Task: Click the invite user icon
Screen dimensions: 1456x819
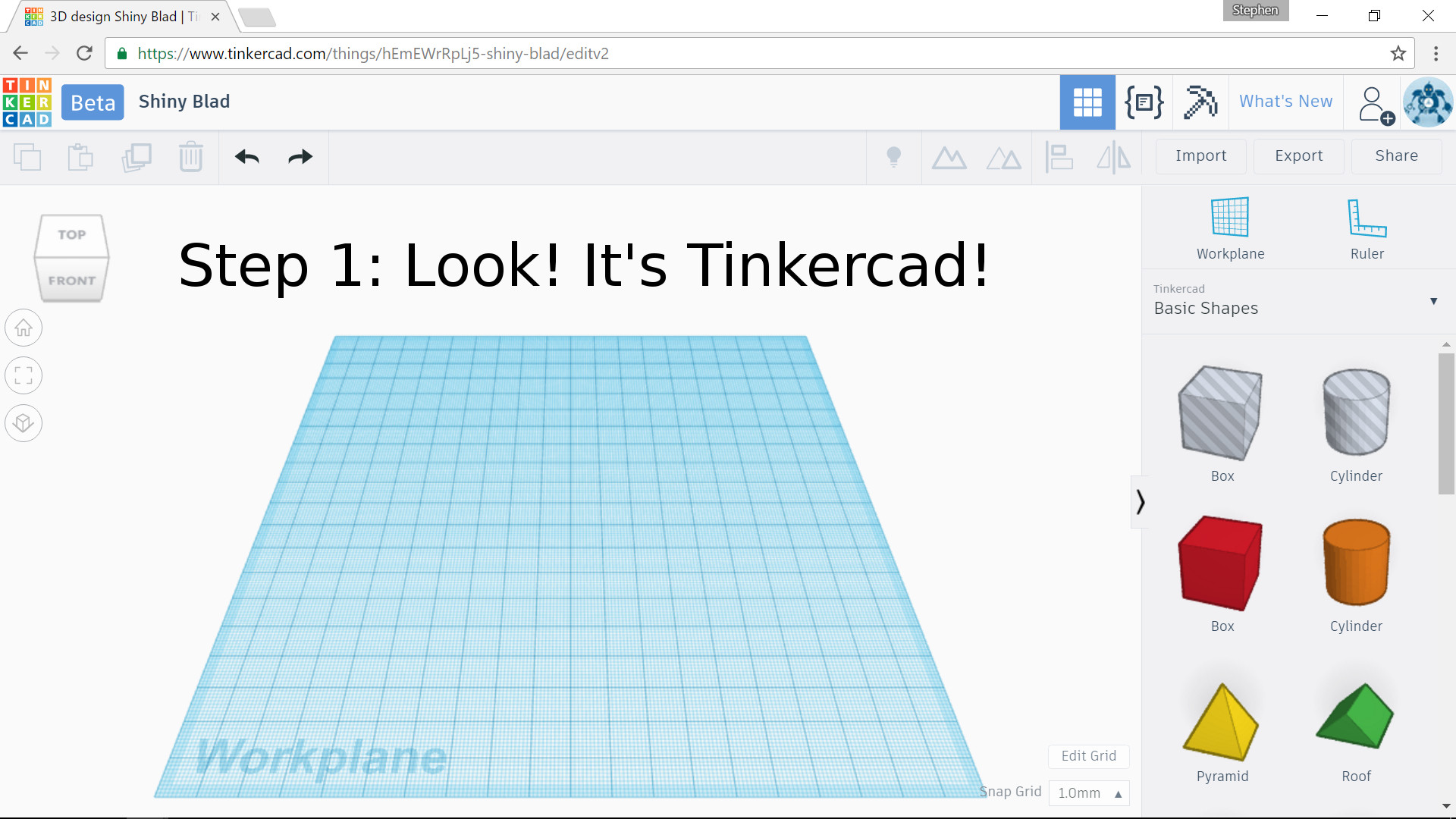Action: tap(1376, 105)
